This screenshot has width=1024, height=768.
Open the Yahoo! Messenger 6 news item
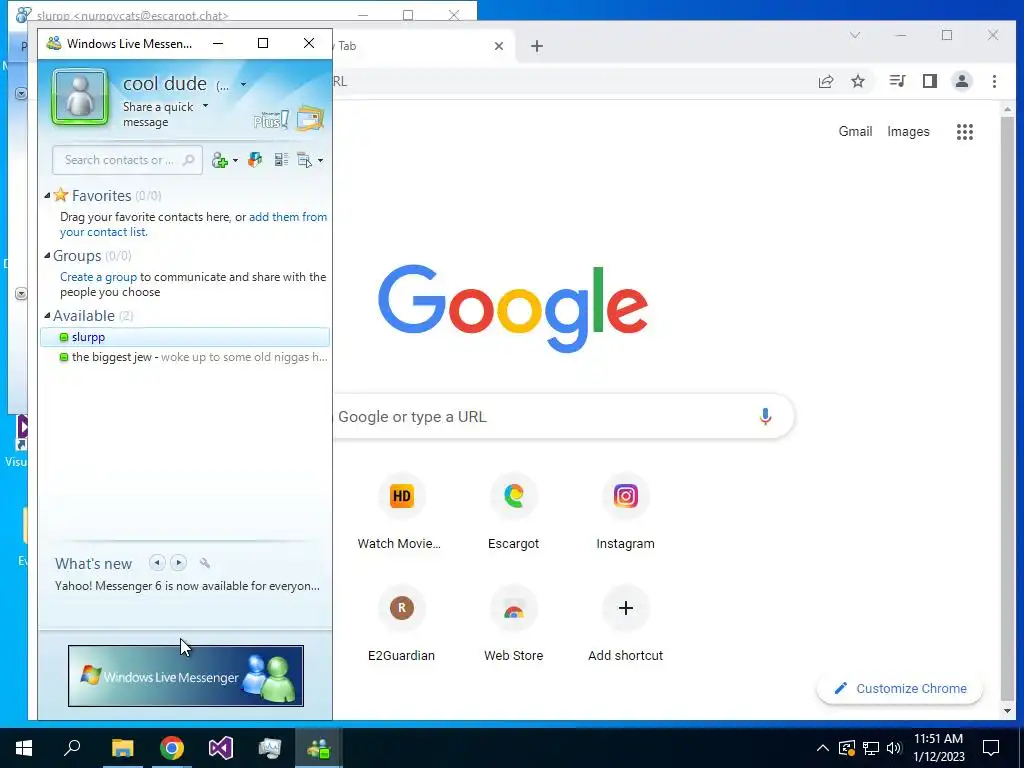187,586
